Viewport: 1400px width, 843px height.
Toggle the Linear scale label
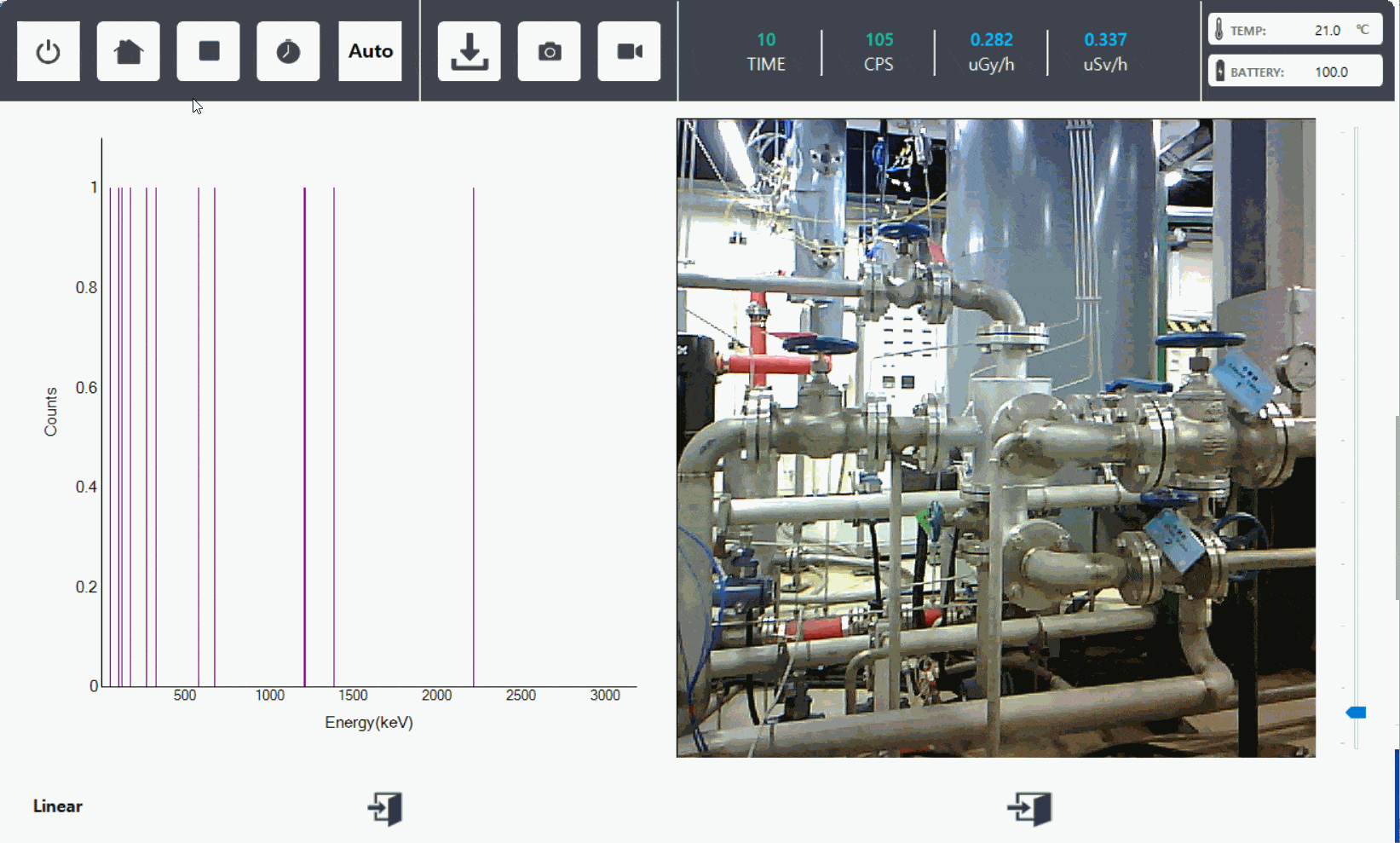pyautogui.click(x=58, y=806)
